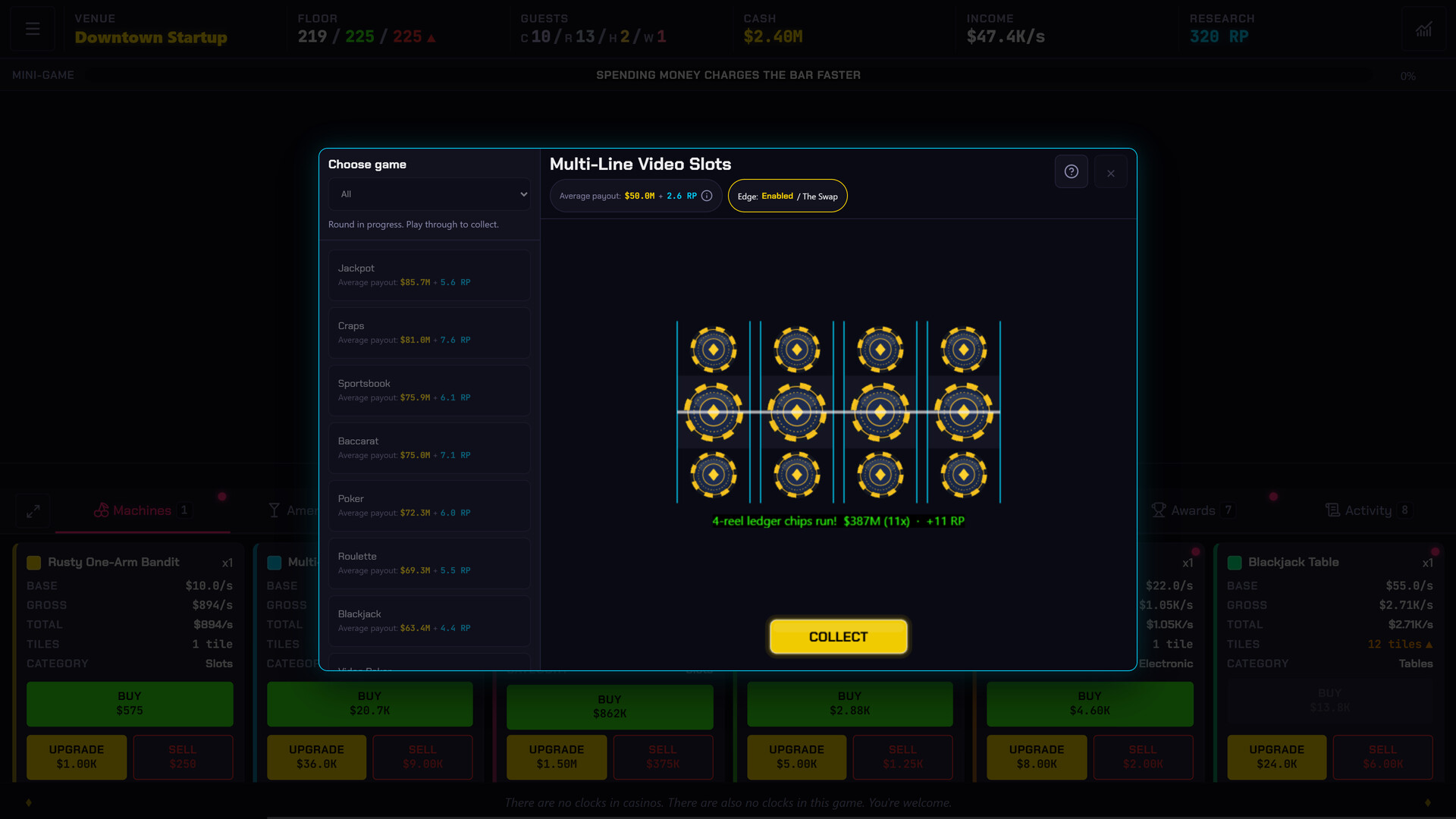The height and width of the screenshot is (819, 1456).
Task: Click the Rusty One-Arm Bandit color icon
Action: click(34, 563)
